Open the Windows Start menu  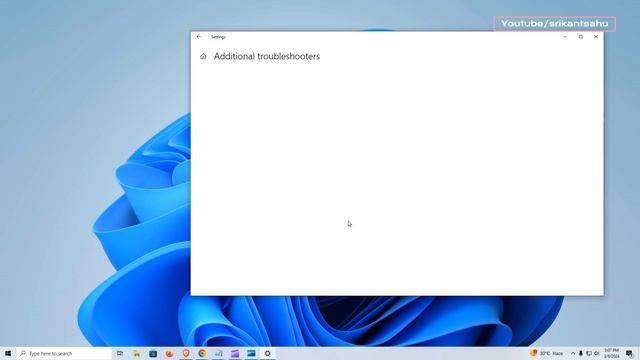[x=8, y=353]
